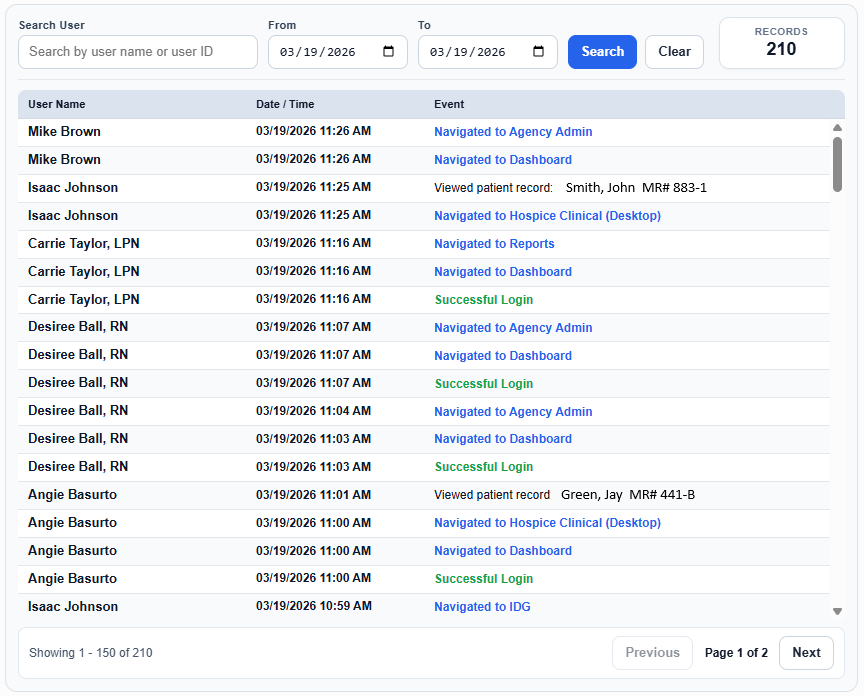This screenshot has height=696, width=864.
Task: Click the Date / Time column header
Action: [x=285, y=104]
